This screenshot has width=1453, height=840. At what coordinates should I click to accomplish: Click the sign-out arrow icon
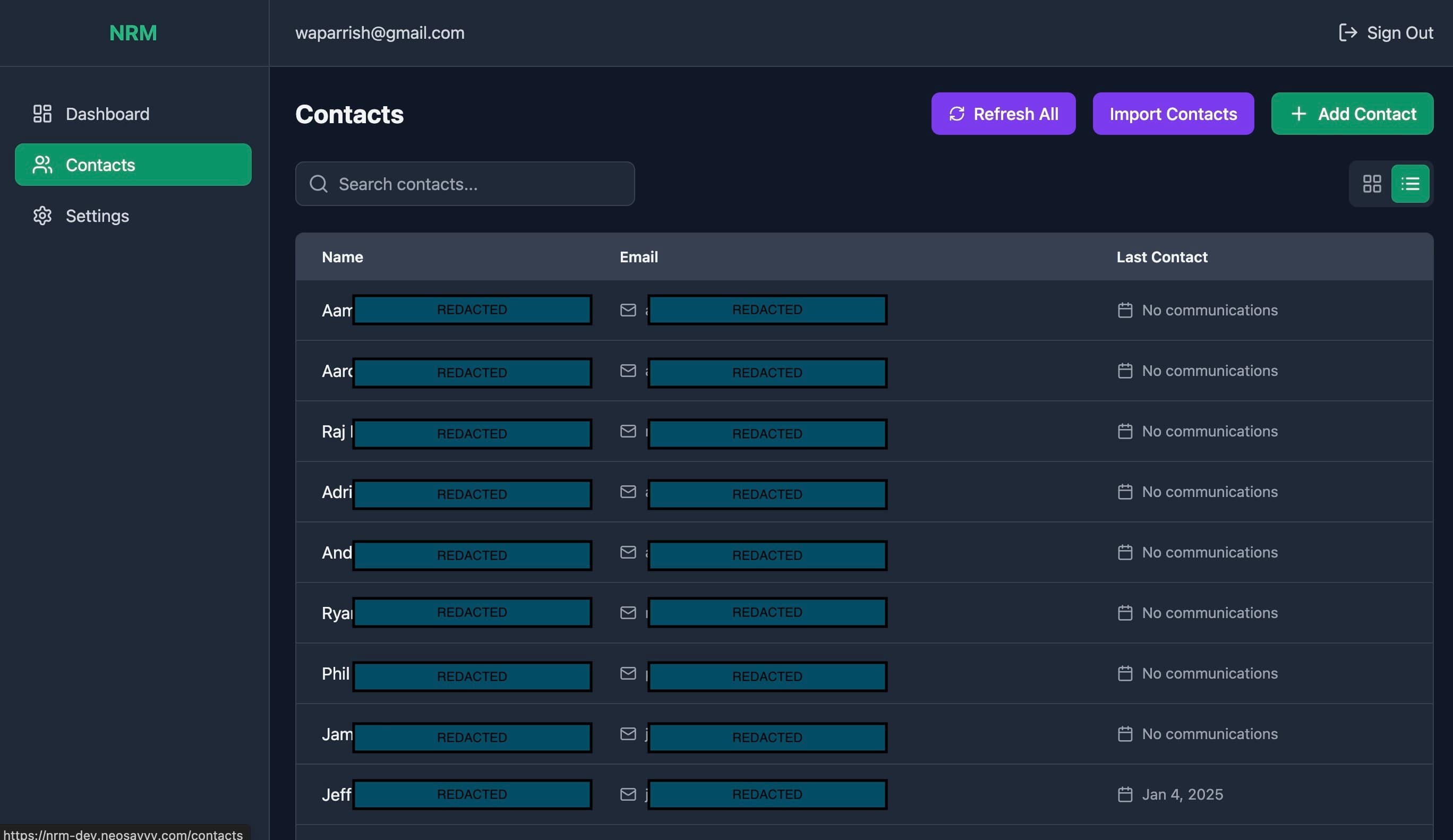pyautogui.click(x=1347, y=33)
